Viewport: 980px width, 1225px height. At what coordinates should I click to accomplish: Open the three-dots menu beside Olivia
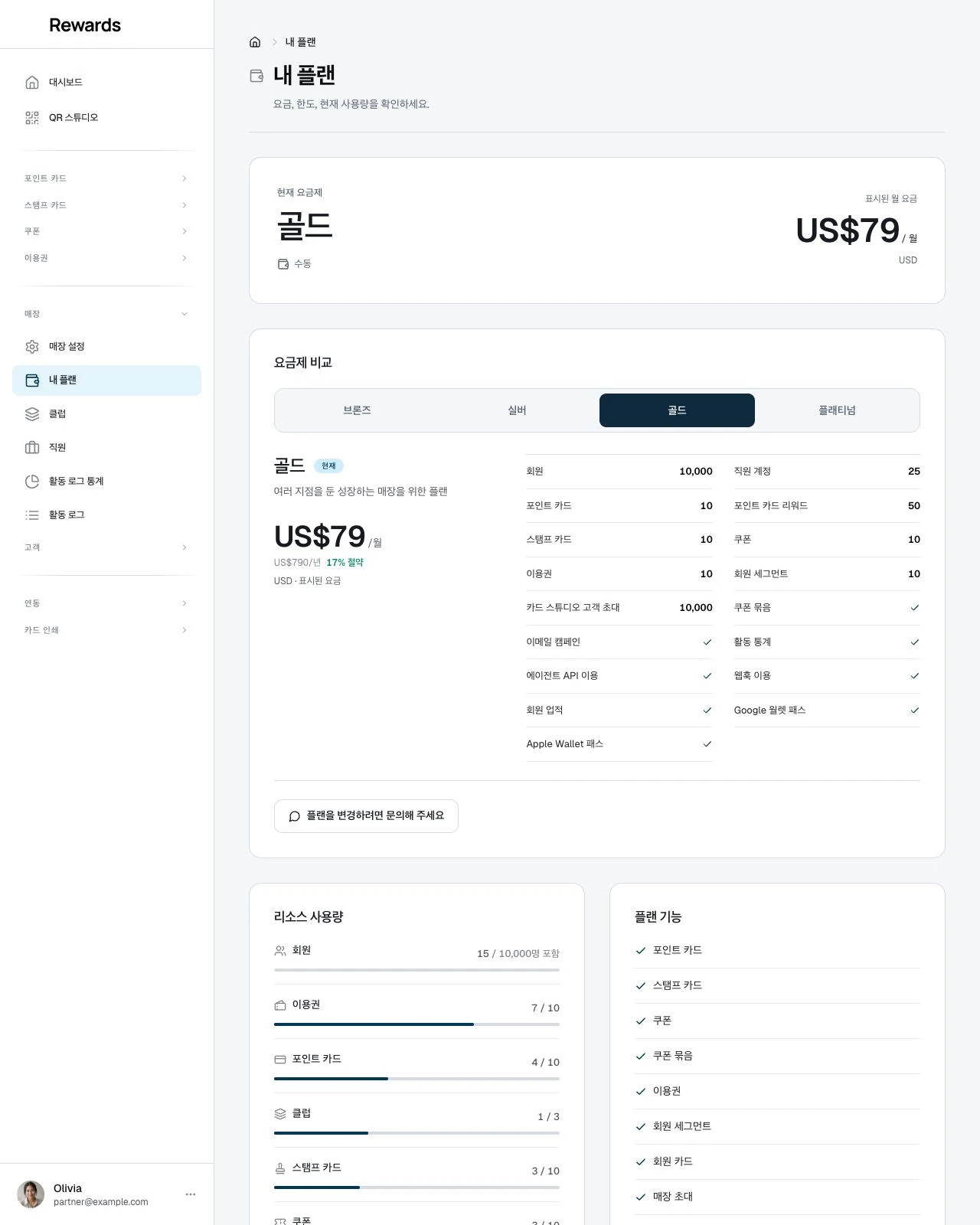point(191,1194)
